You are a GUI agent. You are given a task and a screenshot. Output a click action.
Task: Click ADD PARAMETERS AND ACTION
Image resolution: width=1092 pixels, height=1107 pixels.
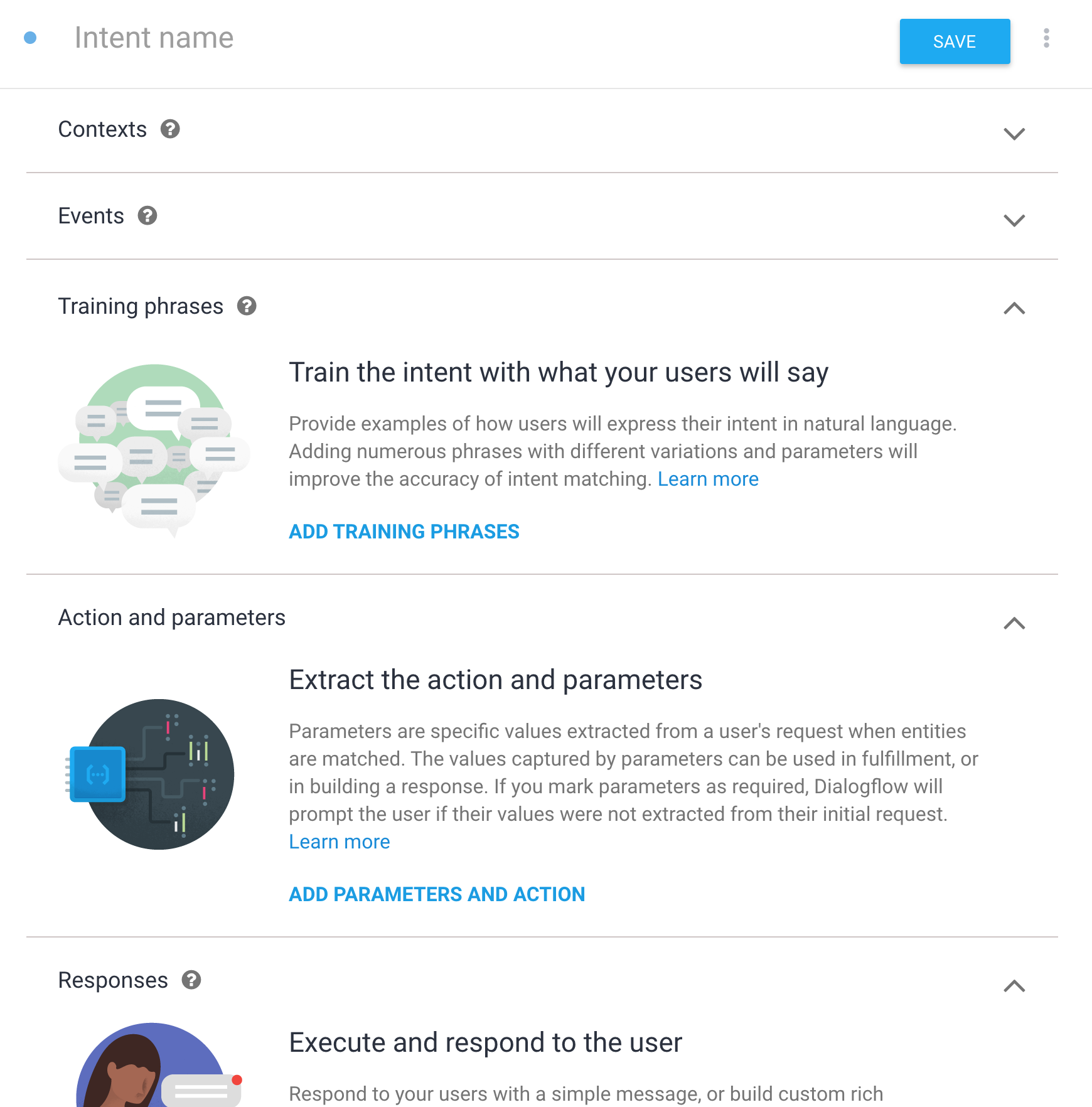tap(437, 894)
